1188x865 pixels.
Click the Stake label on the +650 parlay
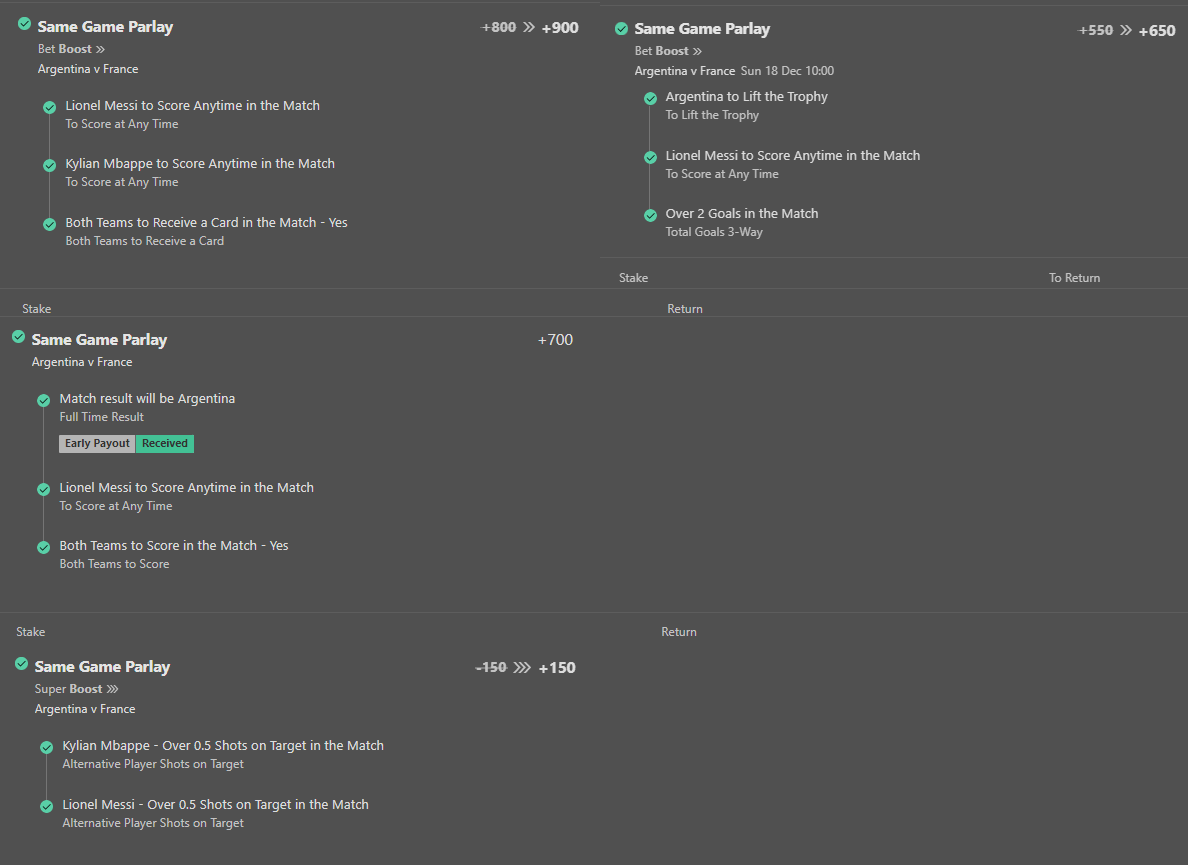[x=633, y=278]
